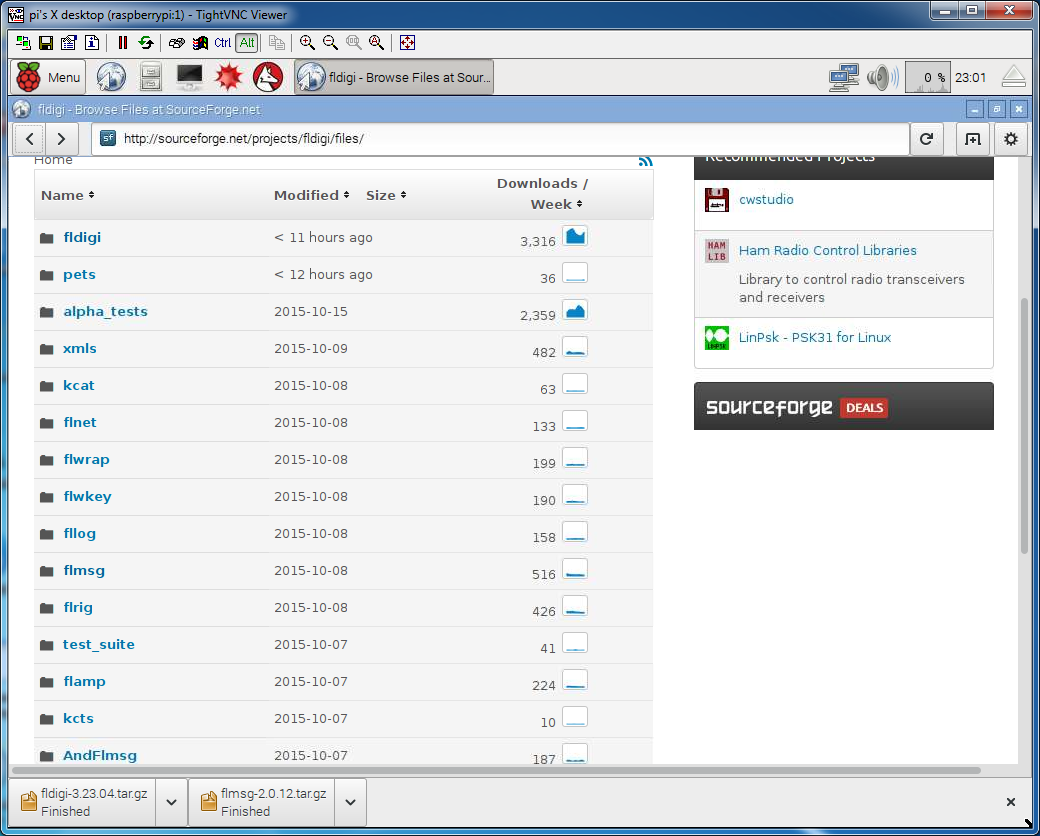Open the pets folder link
The width and height of the screenshot is (1040, 836).
(80, 275)
